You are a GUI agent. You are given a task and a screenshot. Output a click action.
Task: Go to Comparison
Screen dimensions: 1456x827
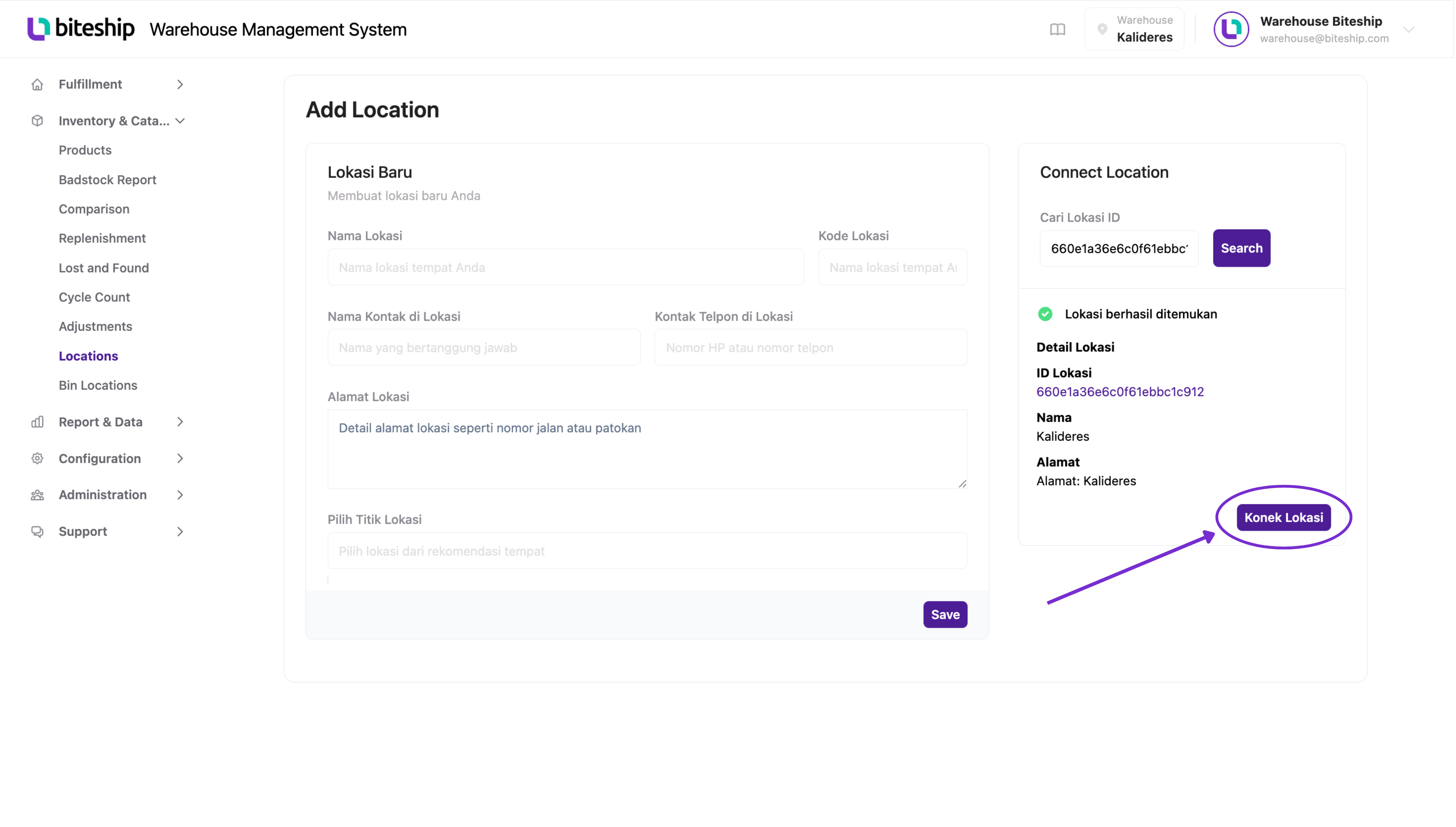94,209
